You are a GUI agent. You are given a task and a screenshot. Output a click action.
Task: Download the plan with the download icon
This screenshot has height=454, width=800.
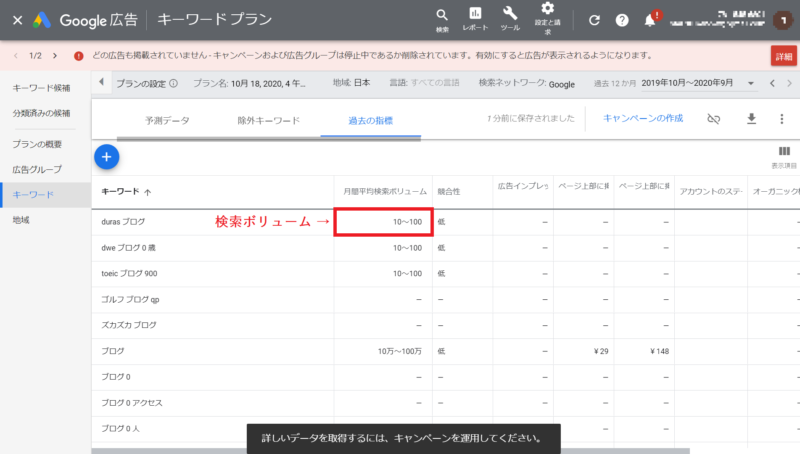point(751,119)
